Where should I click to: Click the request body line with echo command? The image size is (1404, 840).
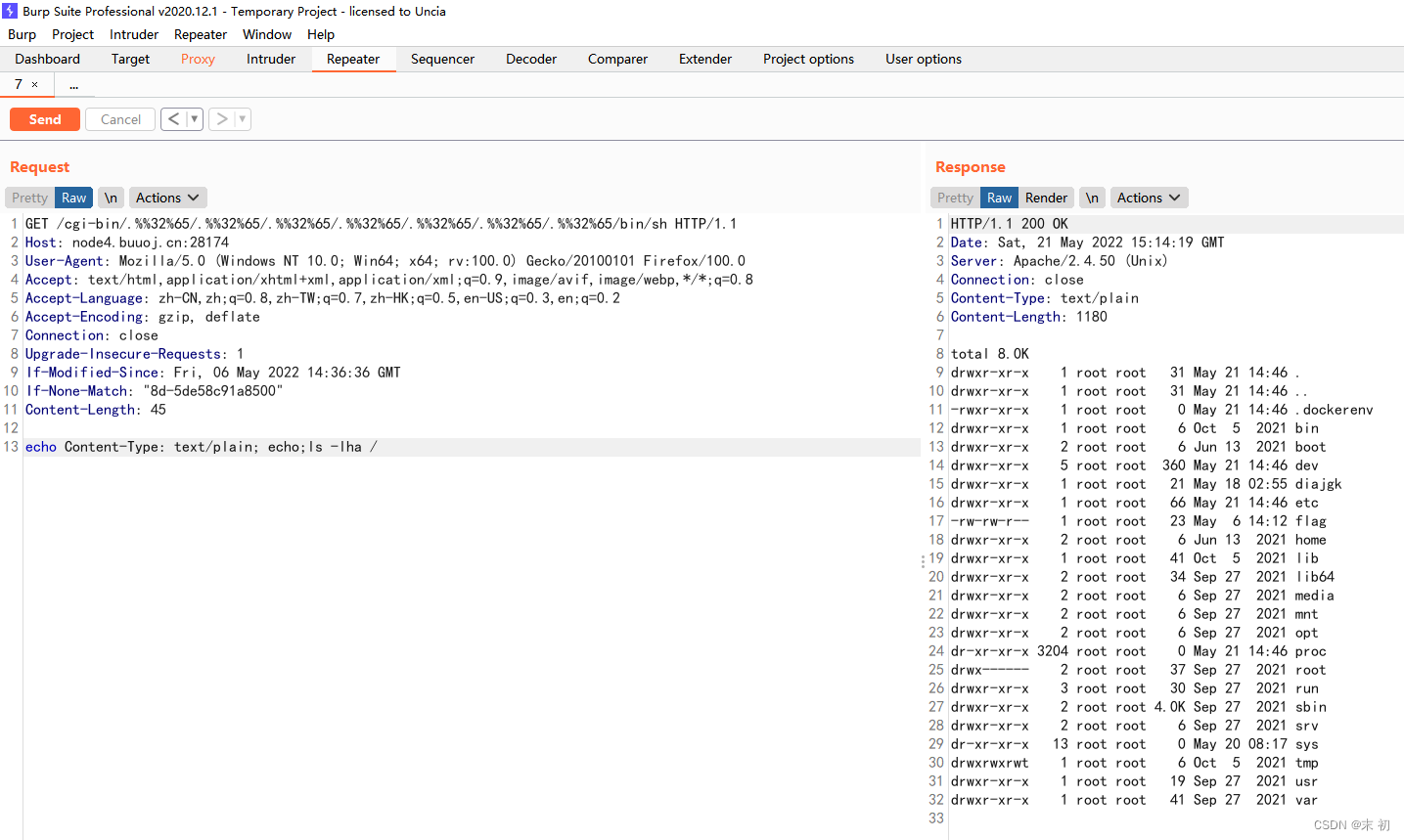pos(202,447)
